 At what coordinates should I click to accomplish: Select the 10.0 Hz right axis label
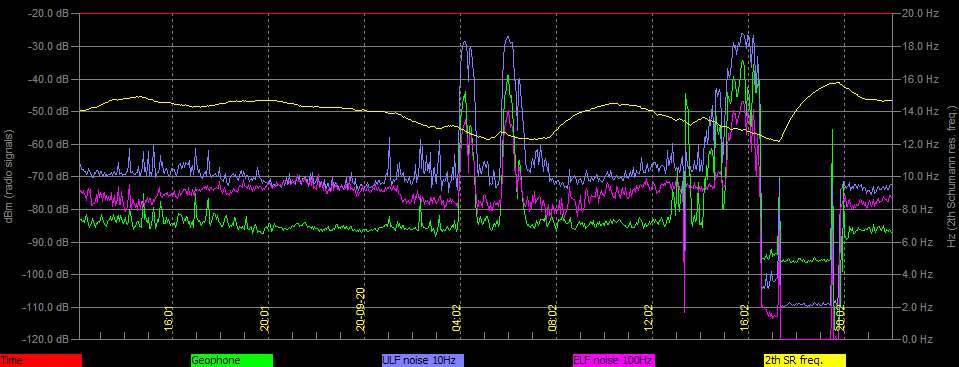920,177
